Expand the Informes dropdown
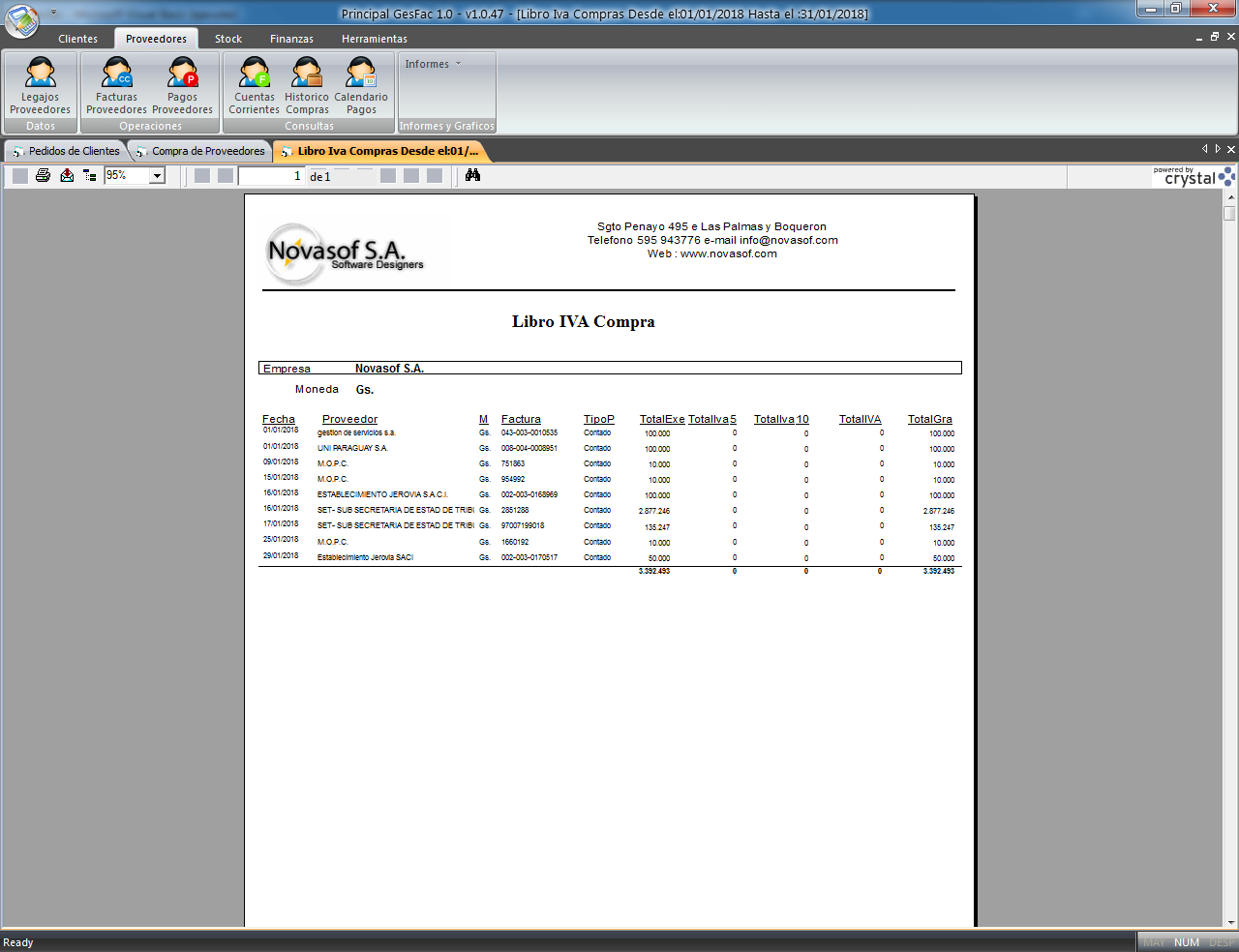 433,64
